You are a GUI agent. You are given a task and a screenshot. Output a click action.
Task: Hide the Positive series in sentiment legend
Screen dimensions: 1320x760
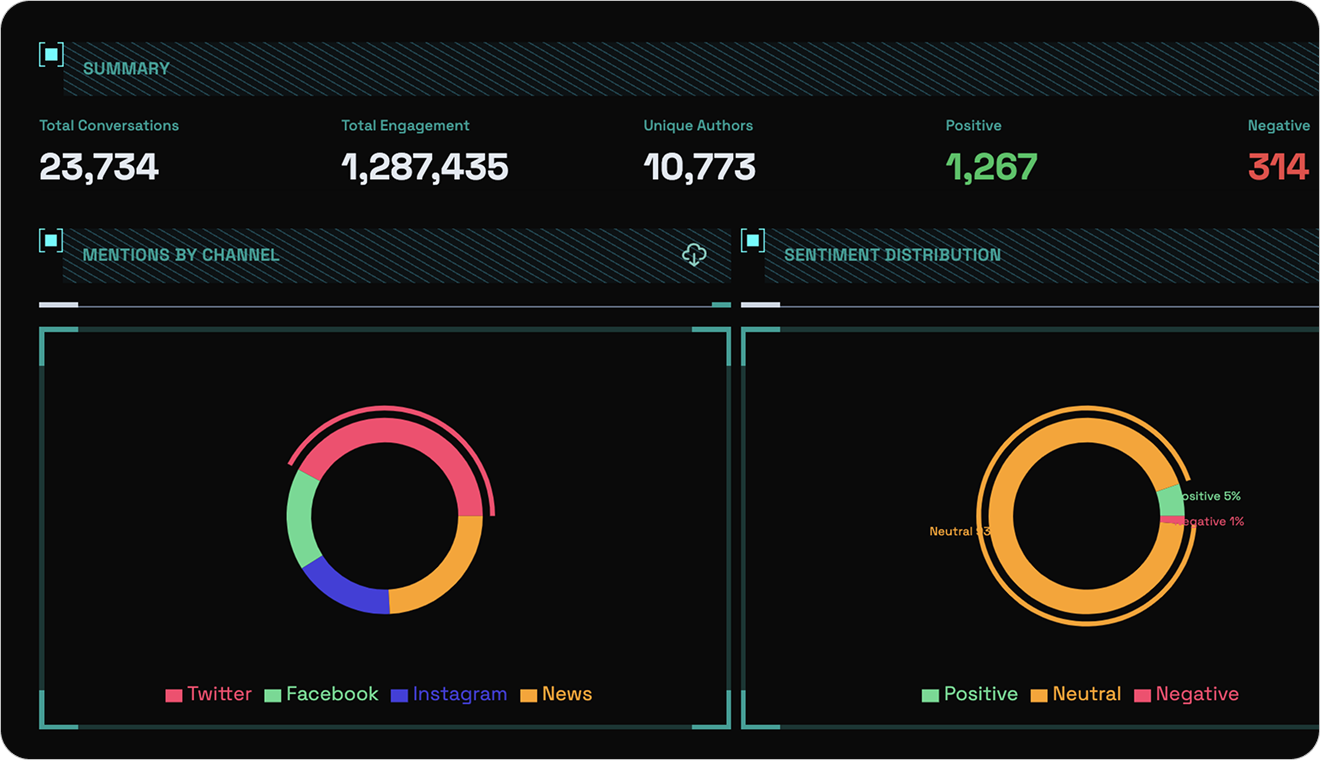coord(969,694)
